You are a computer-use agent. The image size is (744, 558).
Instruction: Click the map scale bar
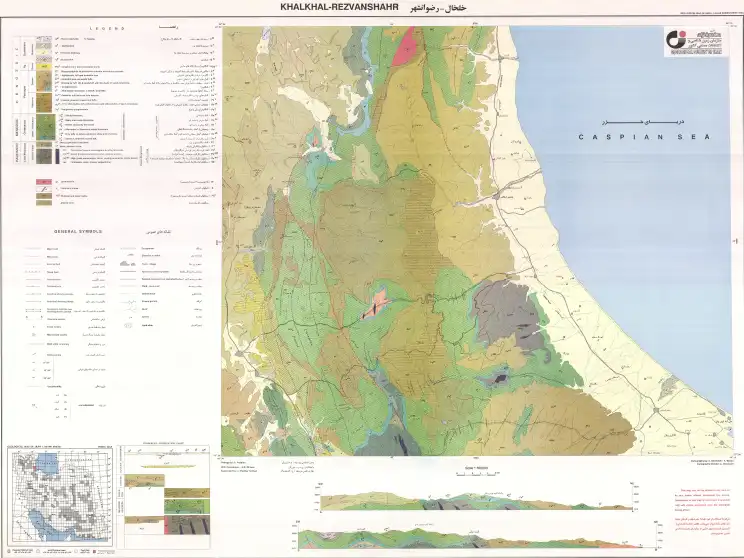tap(476, 473)
